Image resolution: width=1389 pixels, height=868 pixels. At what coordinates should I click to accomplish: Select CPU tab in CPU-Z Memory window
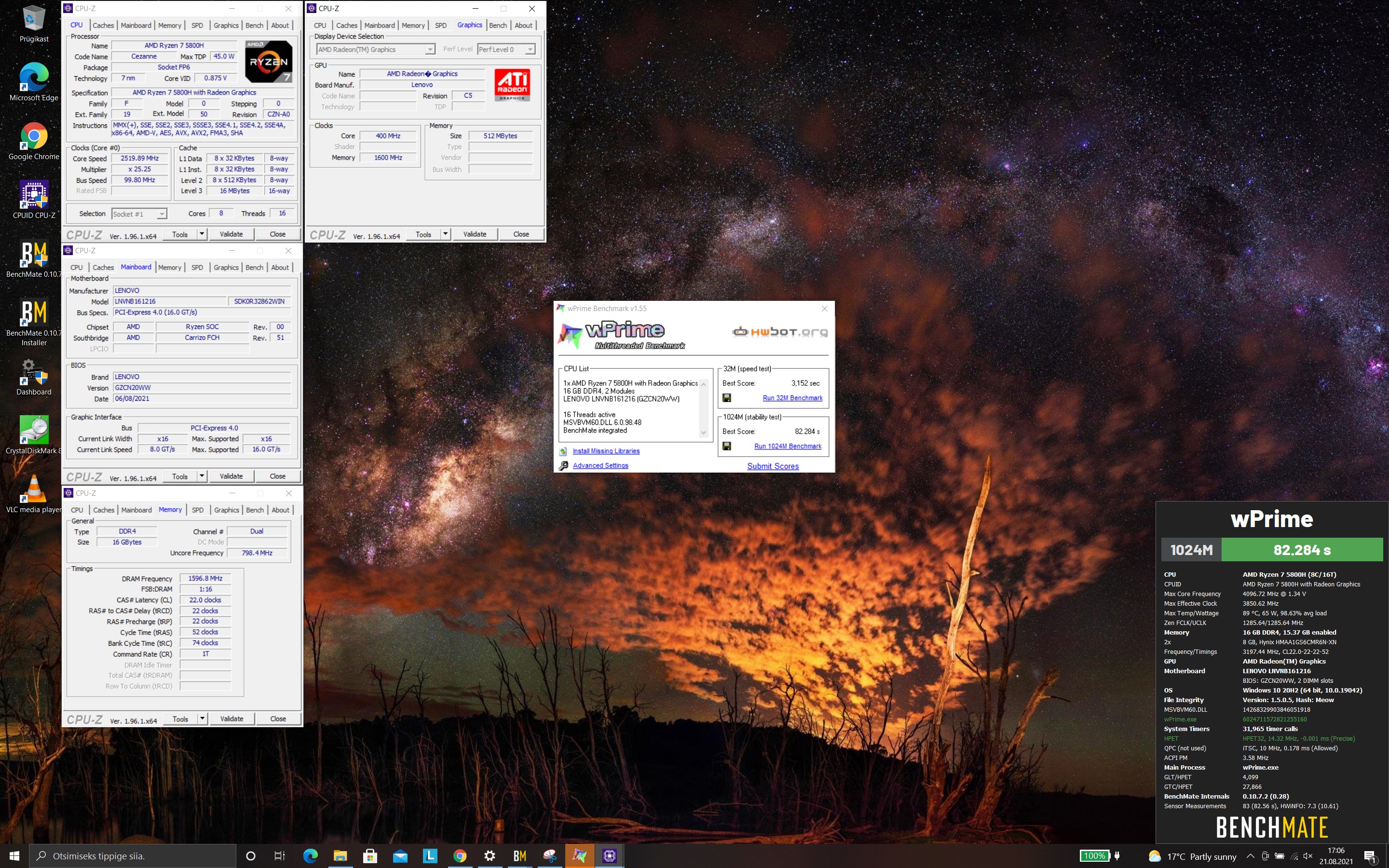pos(77,510)
